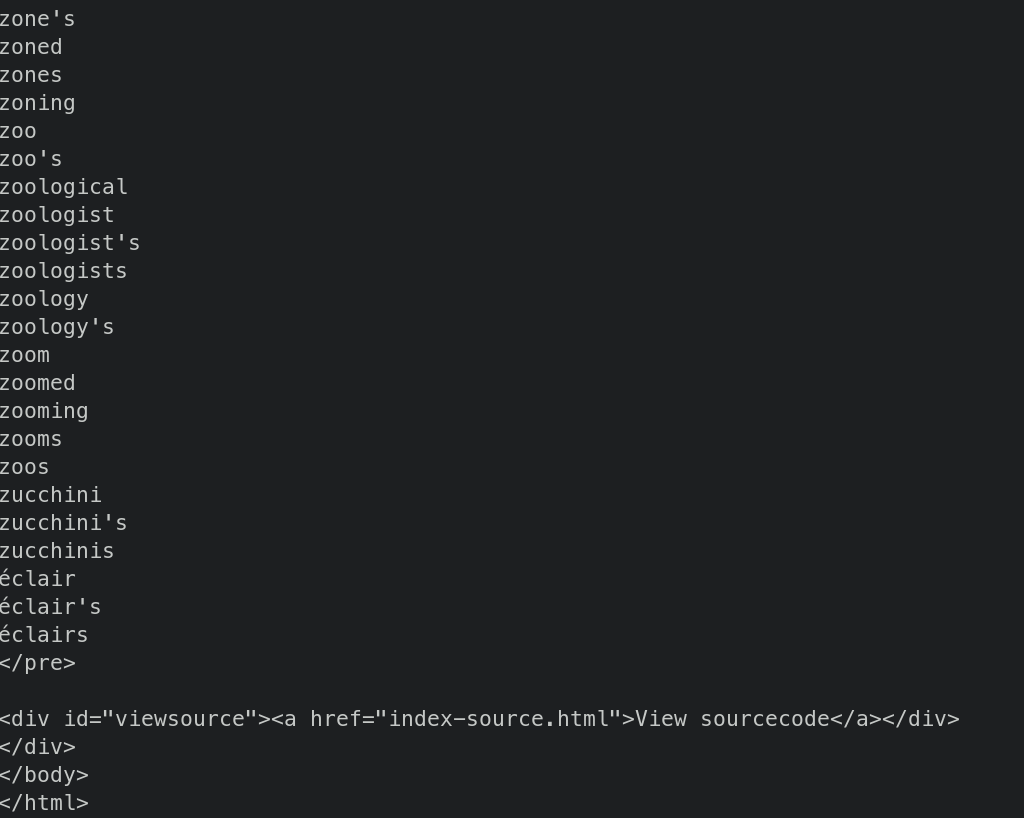The height and width of the screenshot is (818, 1024).
Task: Click the line reading "zooms"
Action: pyautogui.click(x=31, y=439)
